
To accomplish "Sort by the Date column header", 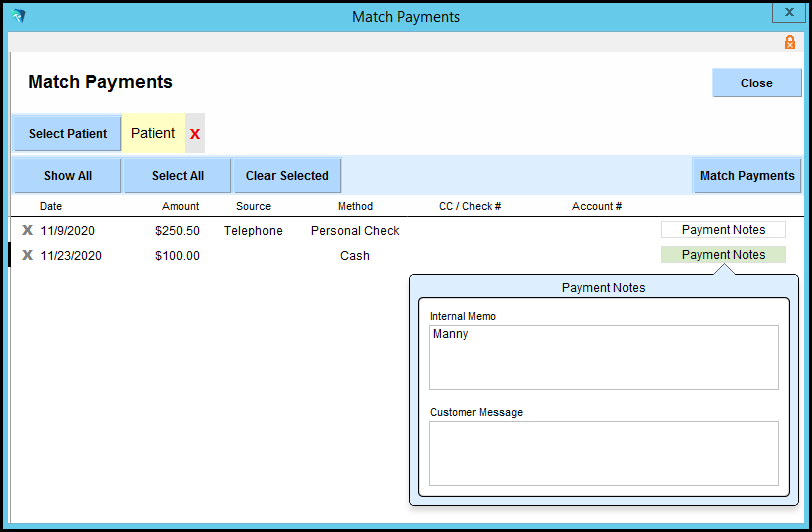I will 51,206.
